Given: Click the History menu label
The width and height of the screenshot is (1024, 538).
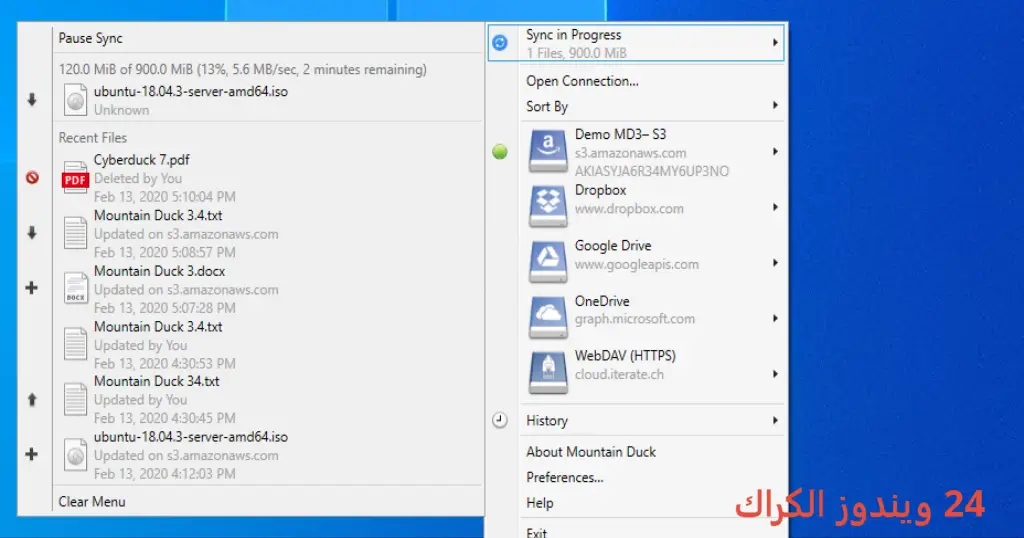Looking at the screenshot, I should [x=547, y=421].
